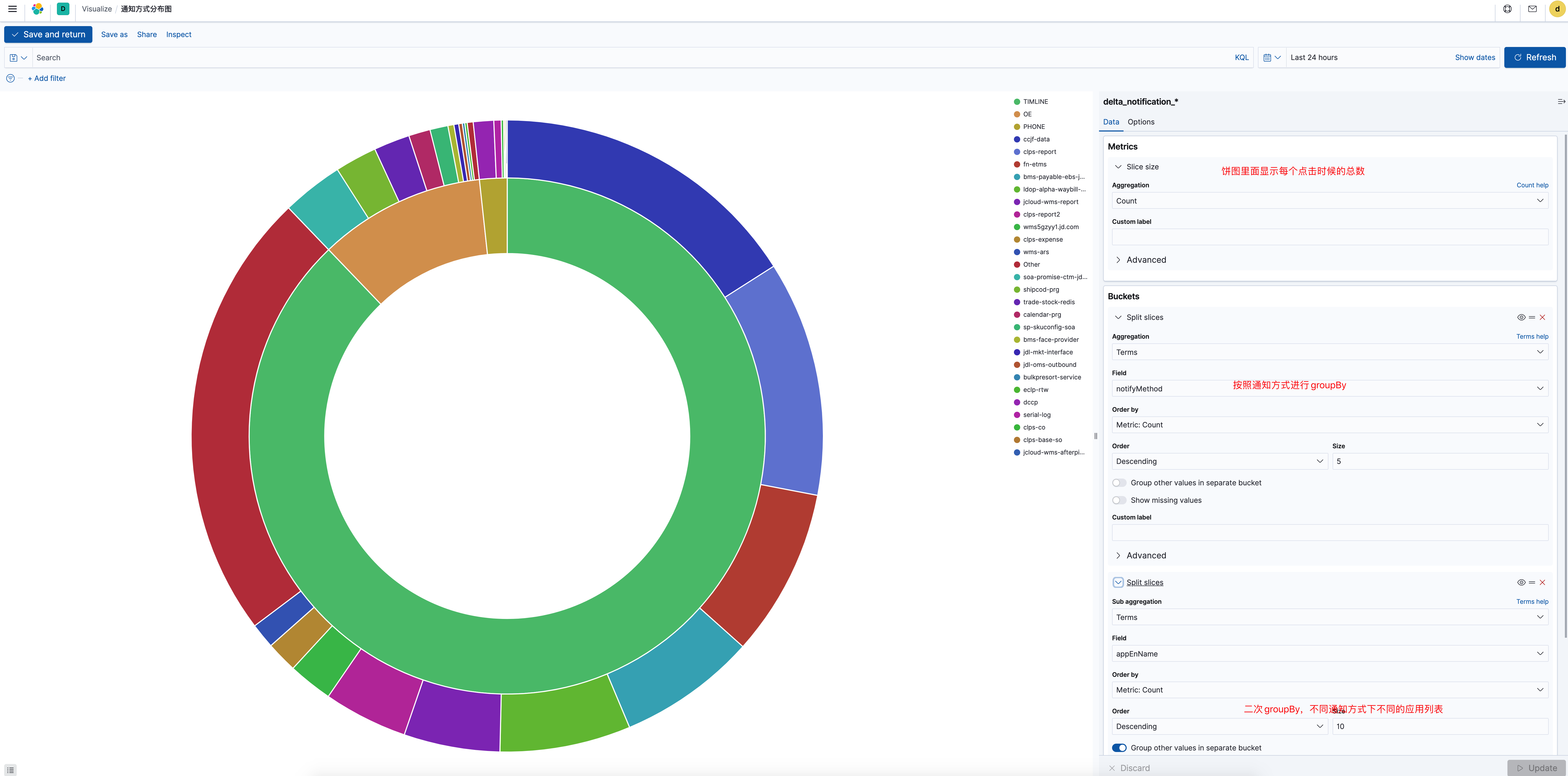Open the appEnName field dropdown

(x=1329, y=654)
